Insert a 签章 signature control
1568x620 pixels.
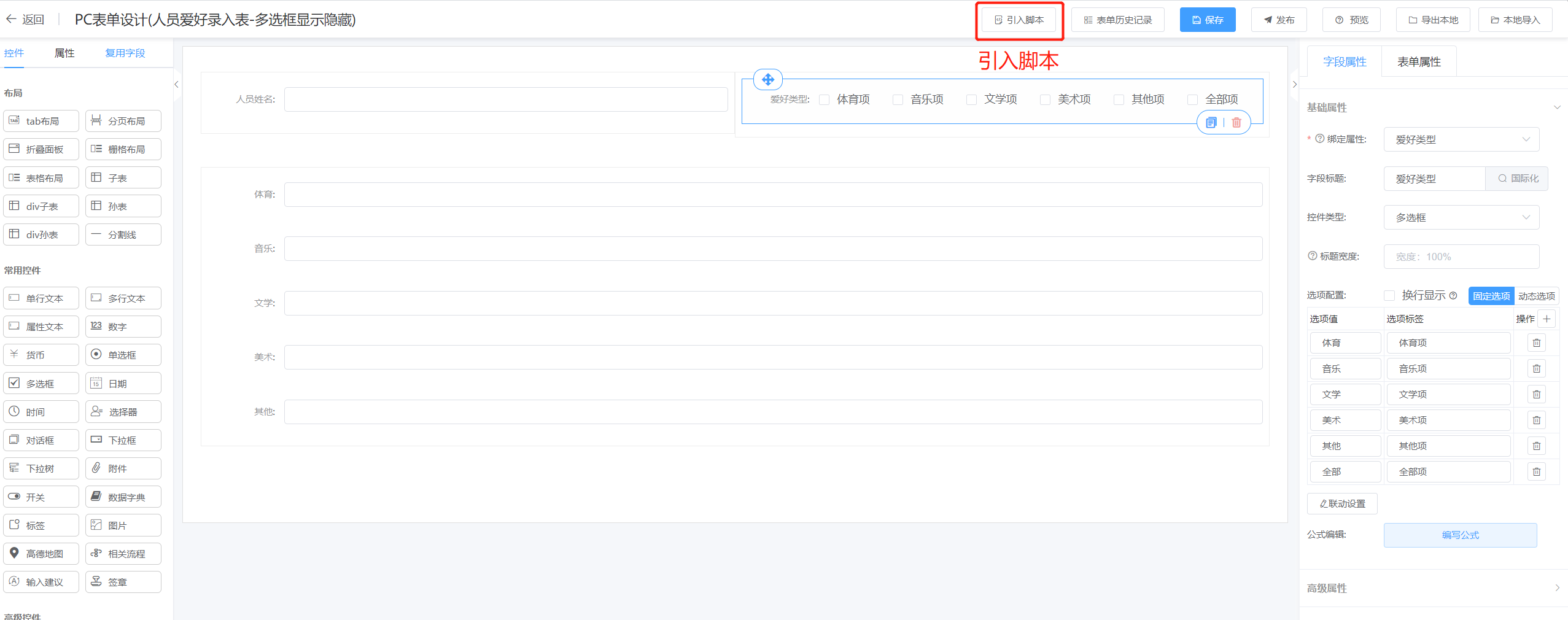[x=123, y=582]
